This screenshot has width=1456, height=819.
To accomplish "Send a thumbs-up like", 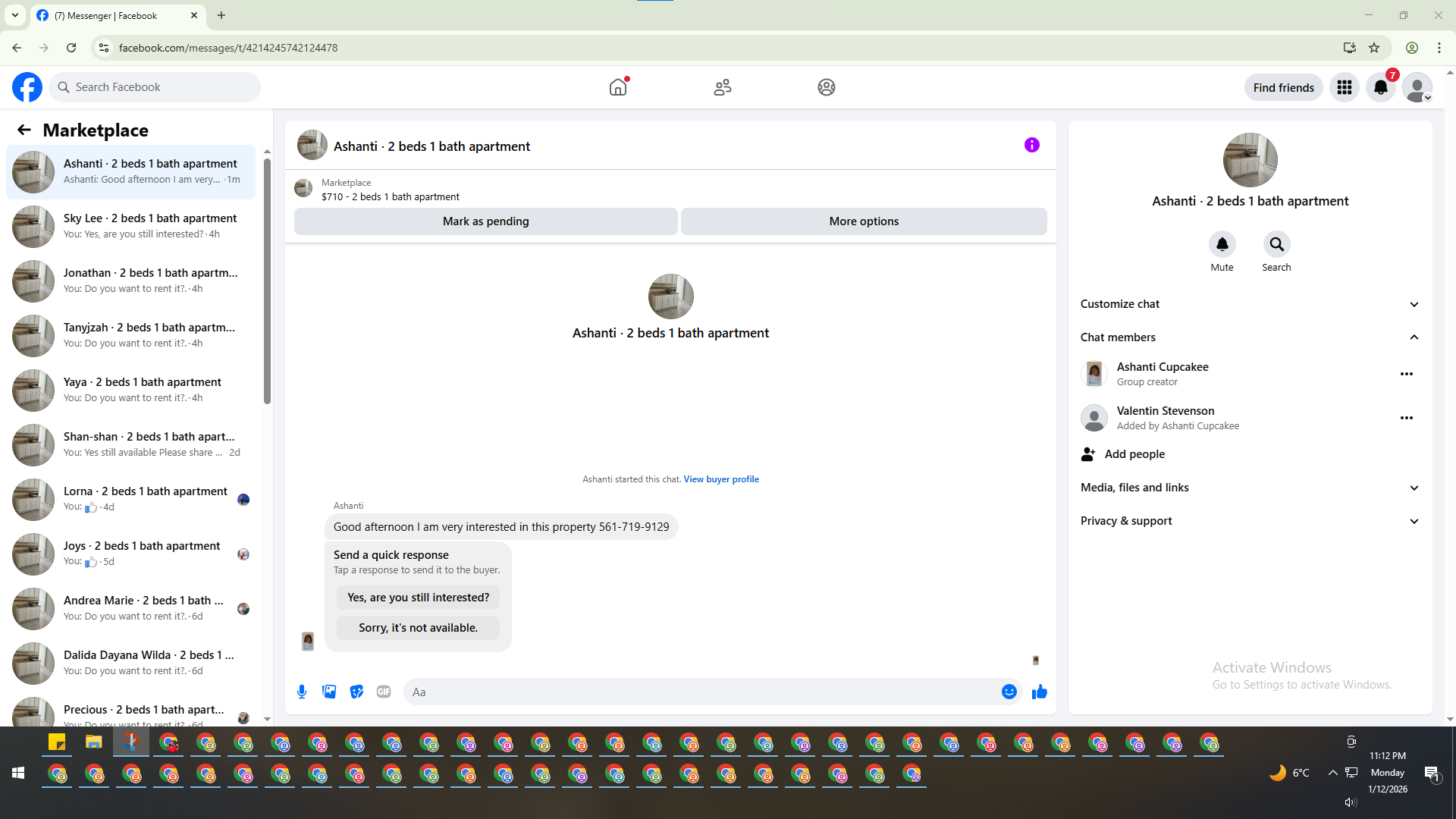I will (x=1039, y=692).
